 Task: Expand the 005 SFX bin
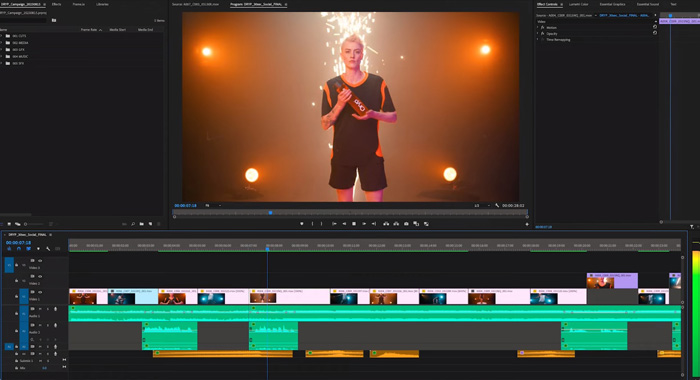pyautogui.click(x=1, y=63)
